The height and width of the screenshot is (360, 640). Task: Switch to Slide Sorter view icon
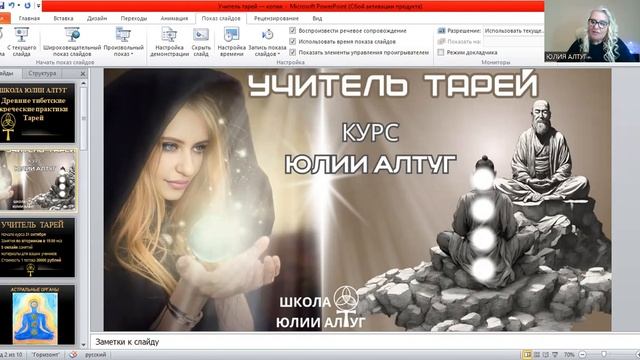537,355
